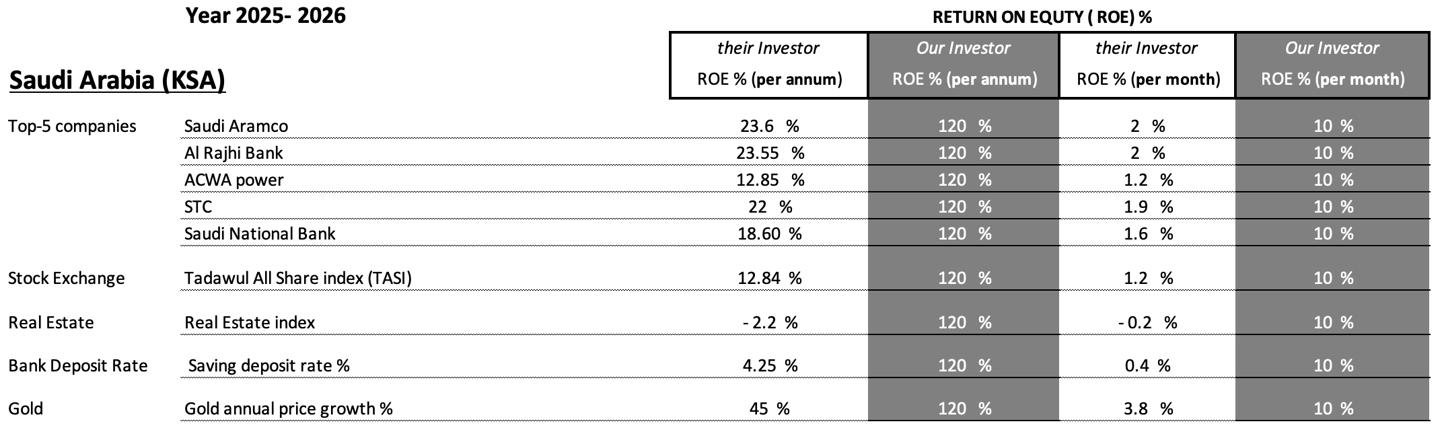Image resolution: width=1440 pixels, height=432 pixels.
Task: Click the Year 2025- 2026 title
Action: point(265,16)
